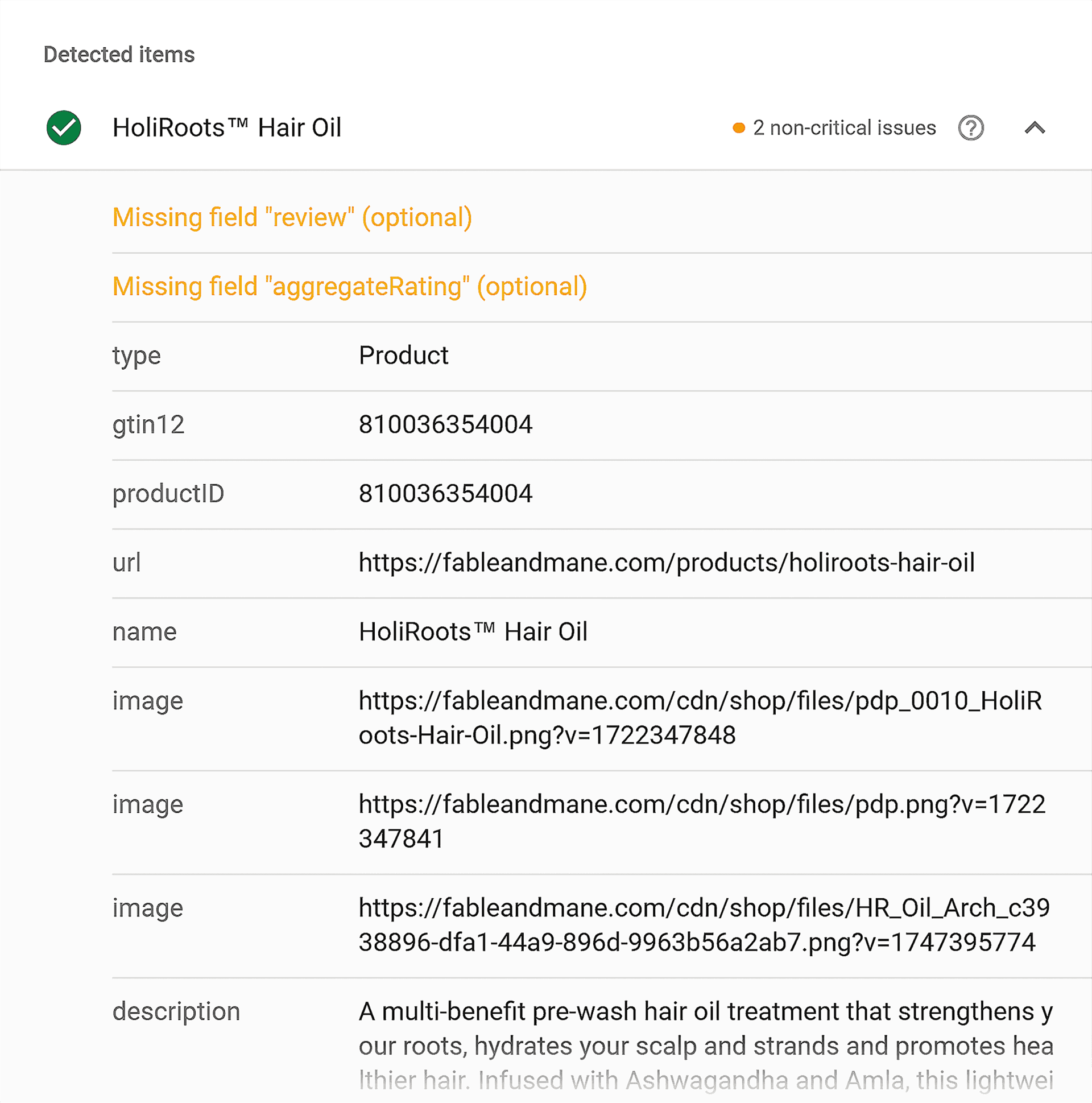The image size is (1092, 1103).
Task: Click the HR_Oil_Arch image URL row
Action: 602,926
